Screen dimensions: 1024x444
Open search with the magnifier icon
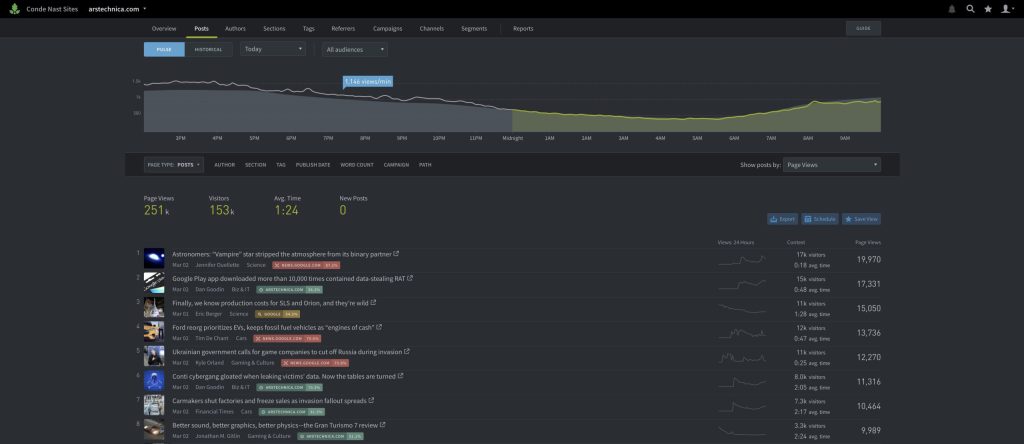click(970, 9)
